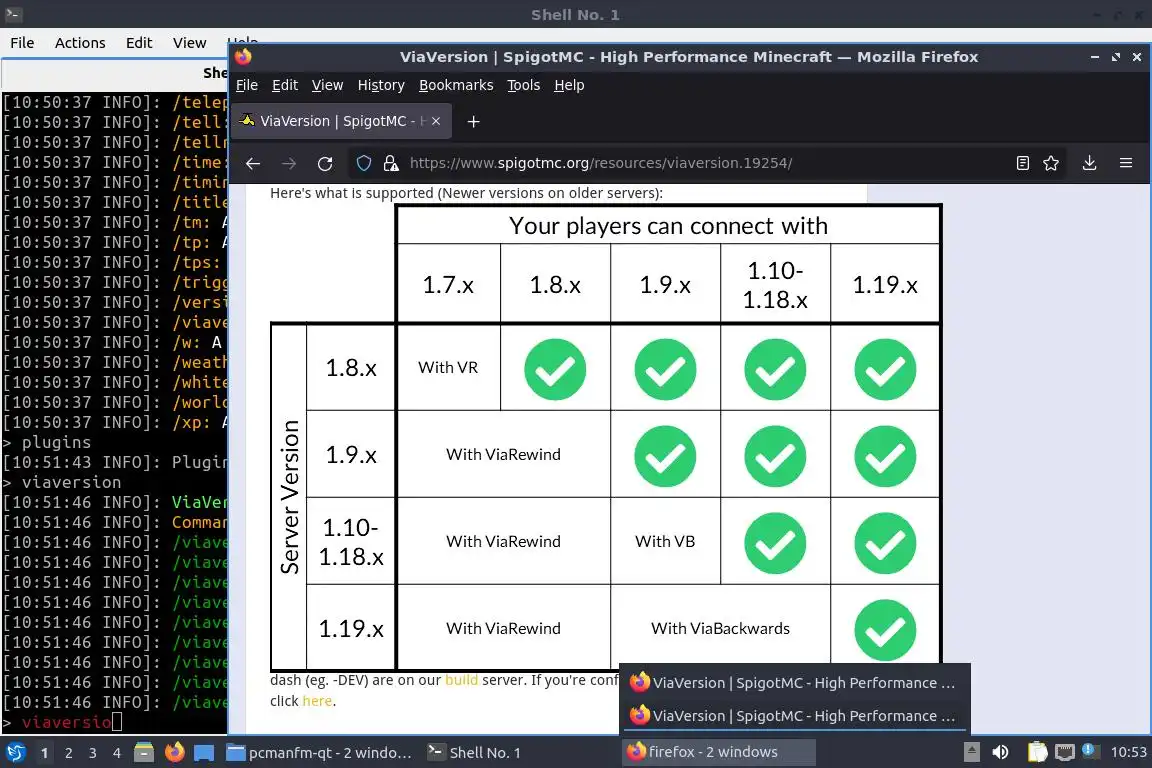The height and width of the screenshot is (768, 1152).
Task: Open the clipboard tray icon
Action: pos(1037,752)
